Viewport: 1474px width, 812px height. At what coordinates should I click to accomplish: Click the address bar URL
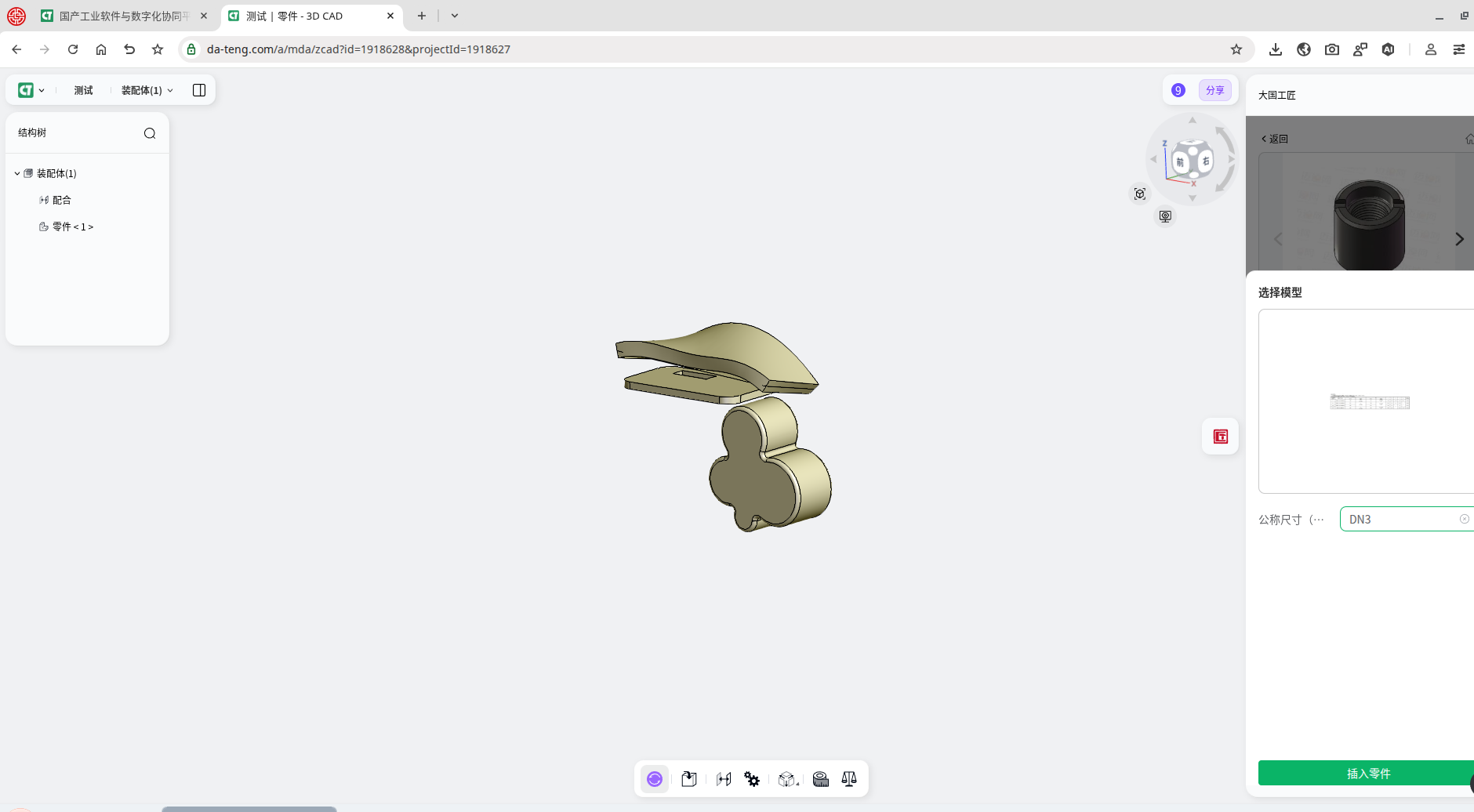358,49
